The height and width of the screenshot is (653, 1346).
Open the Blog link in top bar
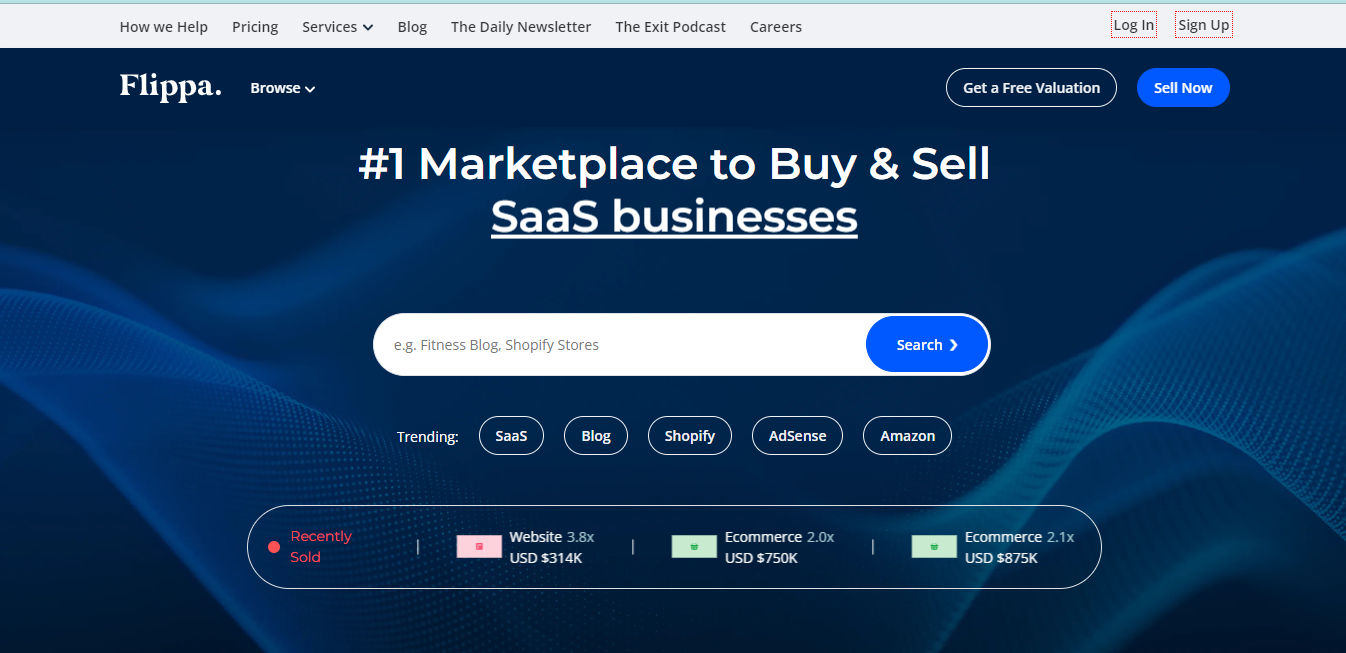pos(412,27)
